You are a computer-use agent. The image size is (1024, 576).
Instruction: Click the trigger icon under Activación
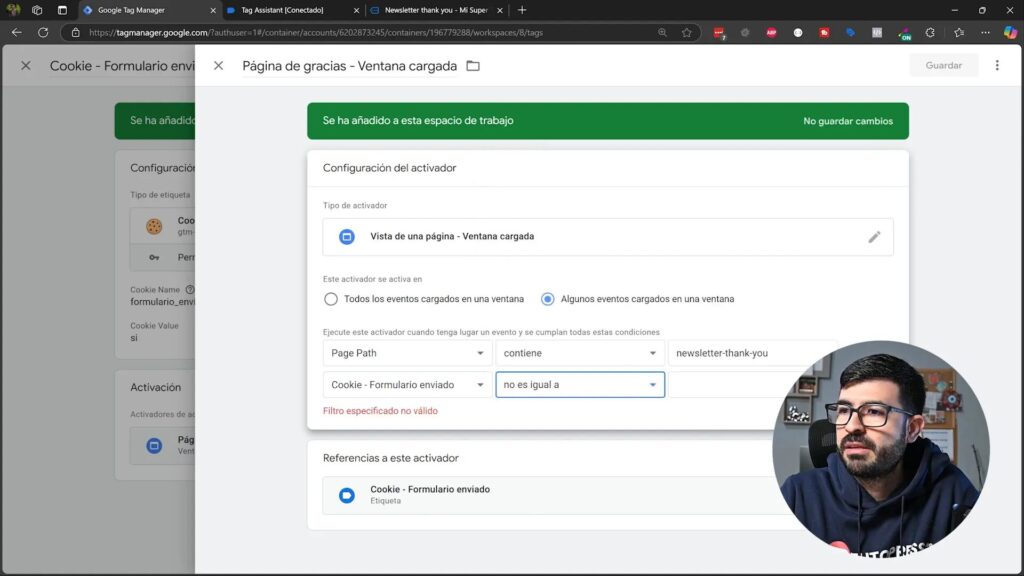(x=154, y=445)
